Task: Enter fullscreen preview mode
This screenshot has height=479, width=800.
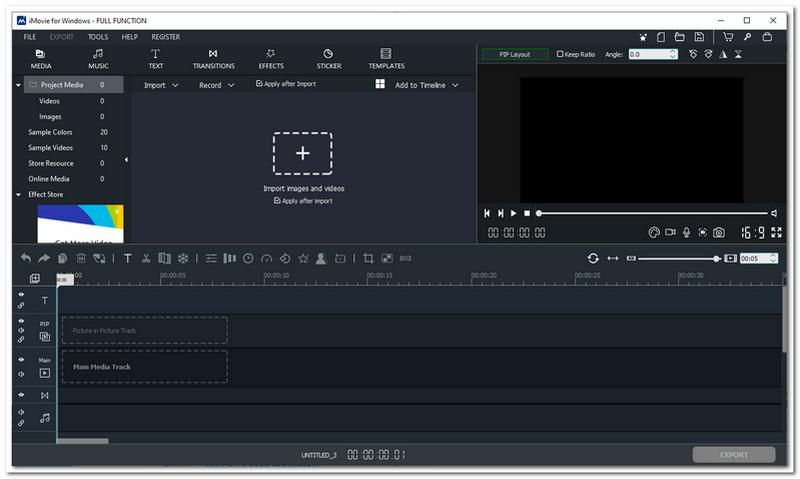Action: click(x=776, y=233)
